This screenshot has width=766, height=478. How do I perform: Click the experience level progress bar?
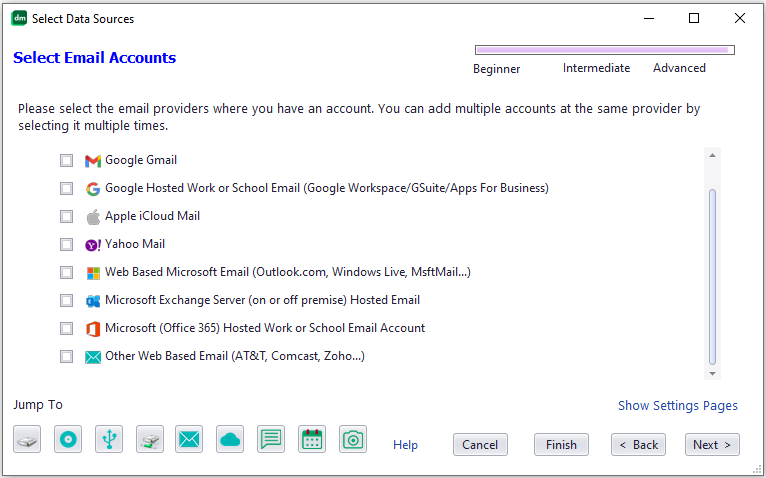[x=605, y=50]
